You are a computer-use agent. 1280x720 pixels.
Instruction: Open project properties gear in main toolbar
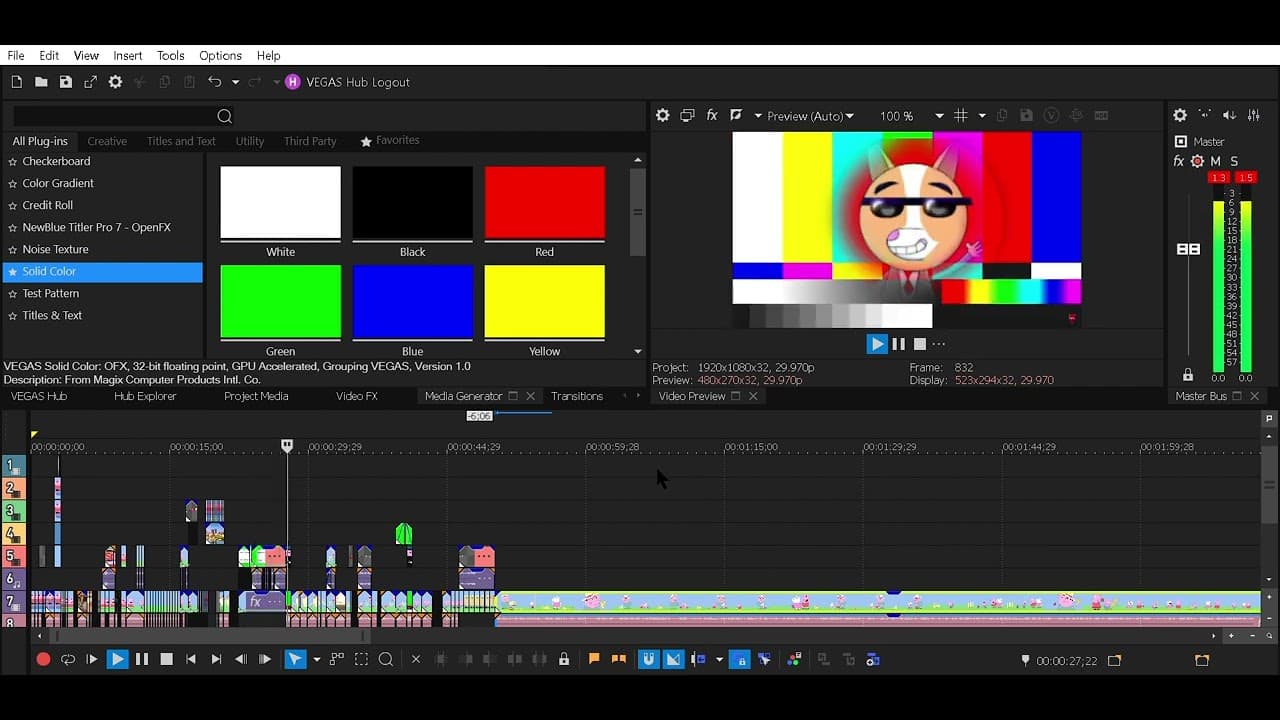115,82
